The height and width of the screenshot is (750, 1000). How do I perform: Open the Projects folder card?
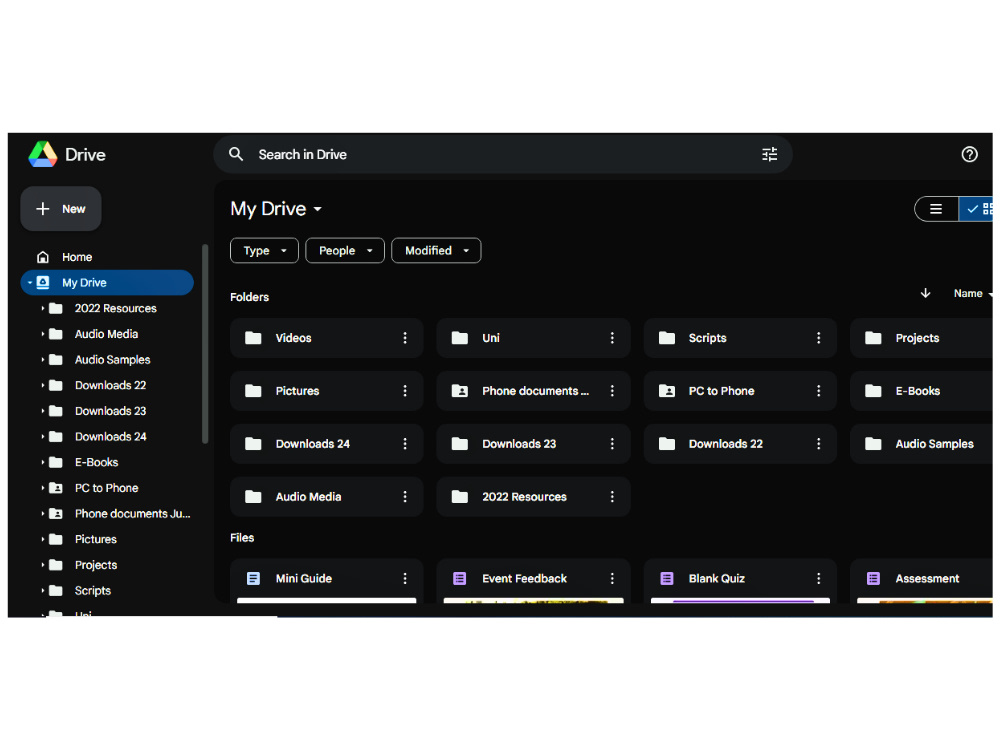pos(922,338)
